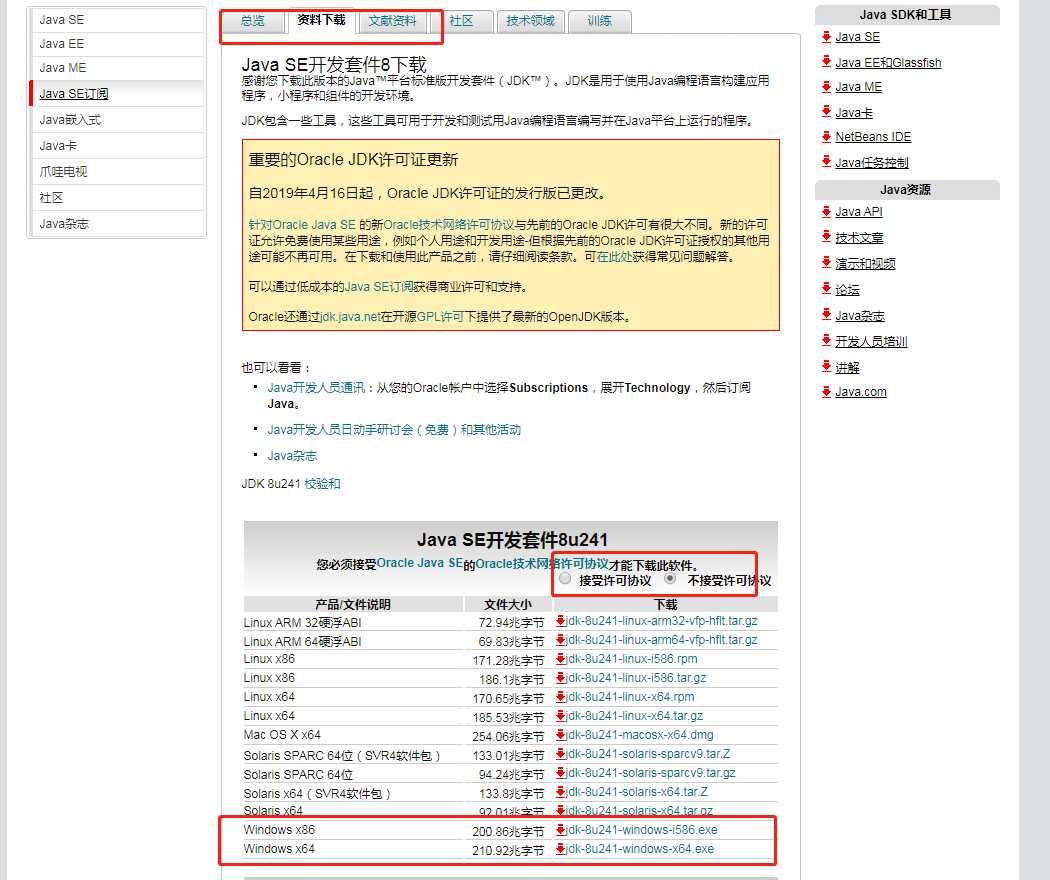The height and width of the screenshot is (880, 1050).
Task: Download jdk-8u241-solaris-x64.tar.Z file link
Action: pos(637,792)
